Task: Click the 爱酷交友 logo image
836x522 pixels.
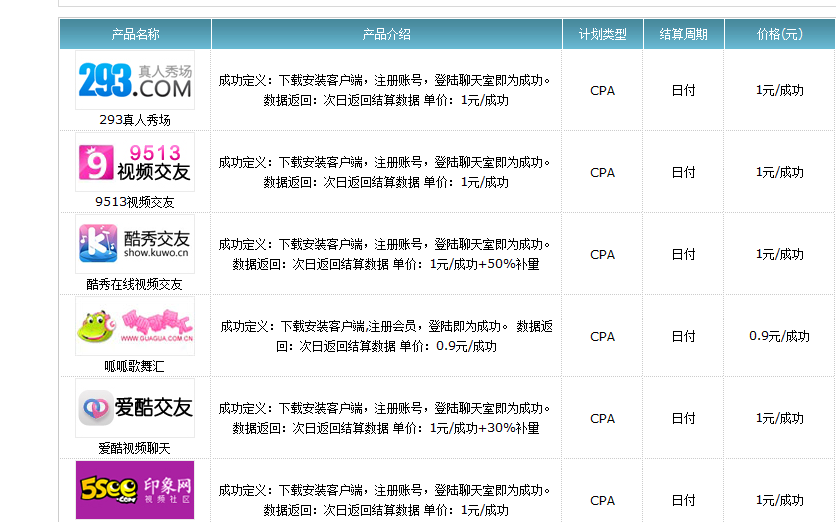Action: coord(135,409)
